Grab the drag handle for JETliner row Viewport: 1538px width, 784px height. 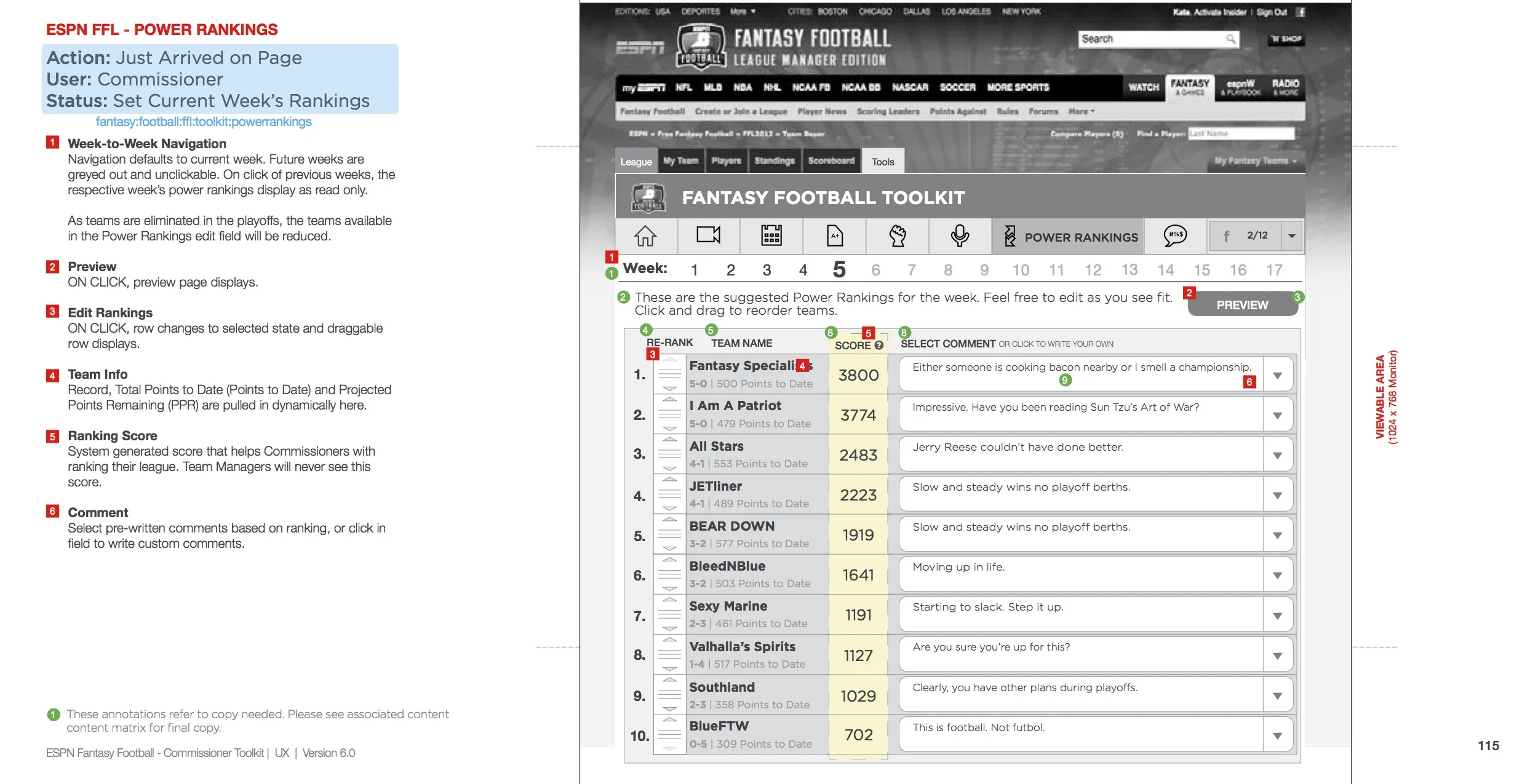point(669,494)
